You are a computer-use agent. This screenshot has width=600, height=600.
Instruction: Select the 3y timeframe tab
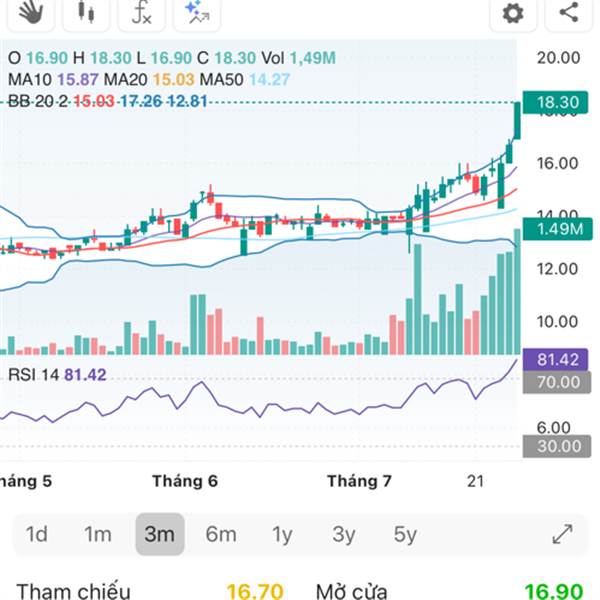pyautogui.click(x=344, y=534)
